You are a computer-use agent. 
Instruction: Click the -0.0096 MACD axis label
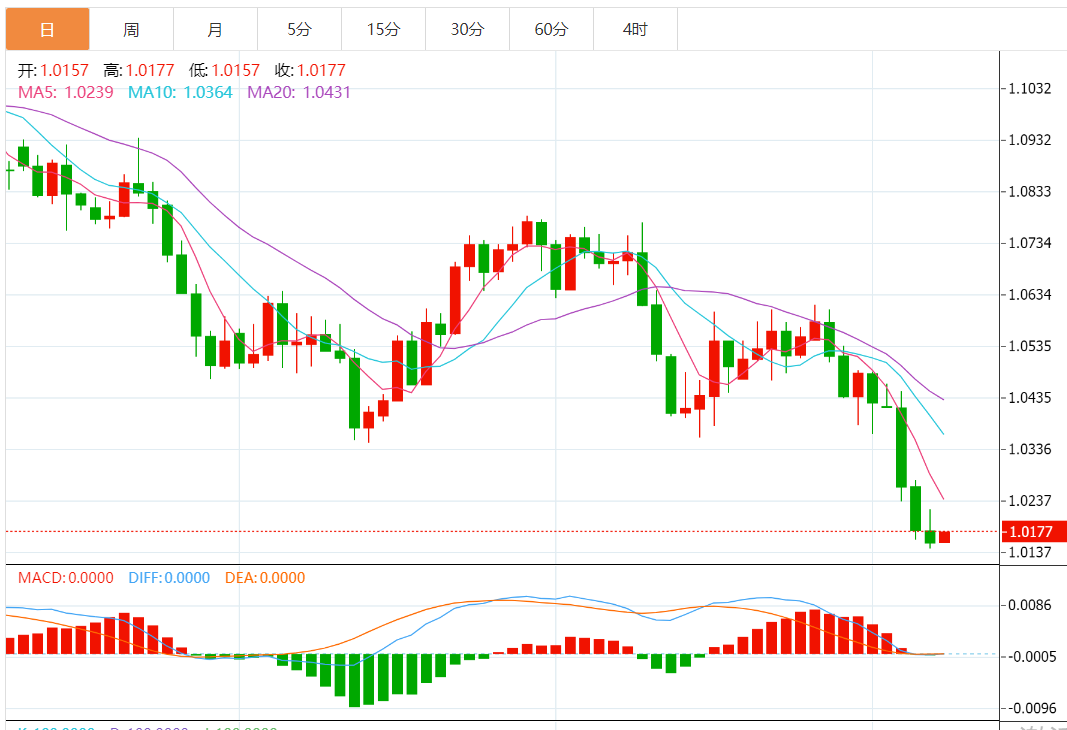click(x=1032, y=709)
